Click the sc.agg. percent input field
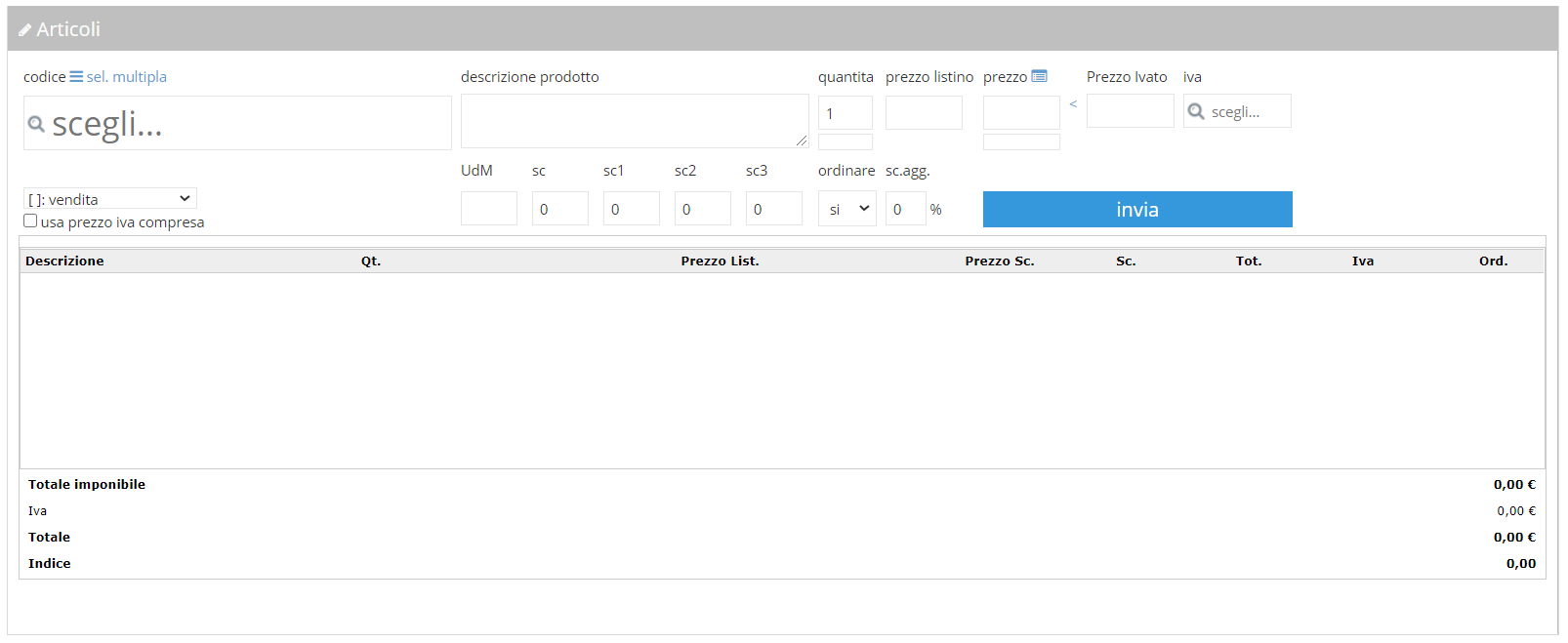The width and height of the screenshot is (1568, 643). pyautogui.click(x=905, y=209)
